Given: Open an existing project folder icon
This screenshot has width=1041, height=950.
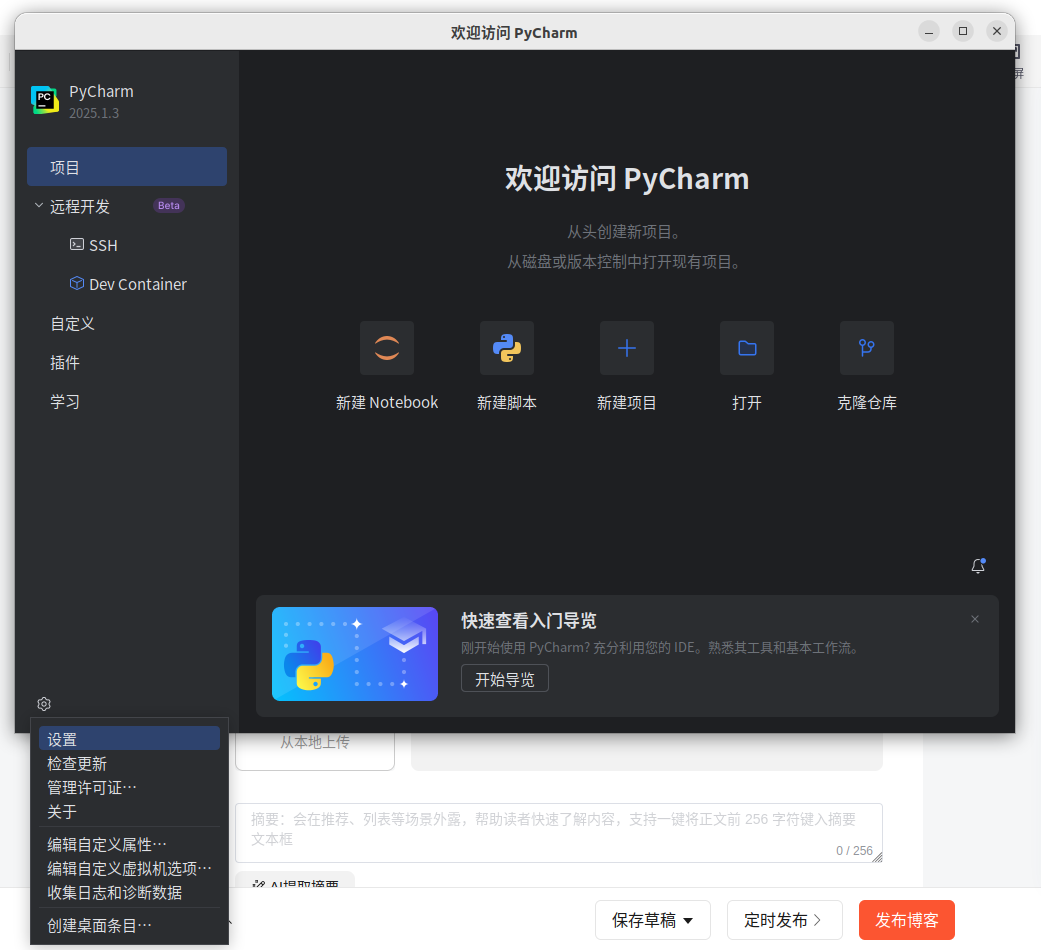Looking at the screenshot, I should point(747,348).
